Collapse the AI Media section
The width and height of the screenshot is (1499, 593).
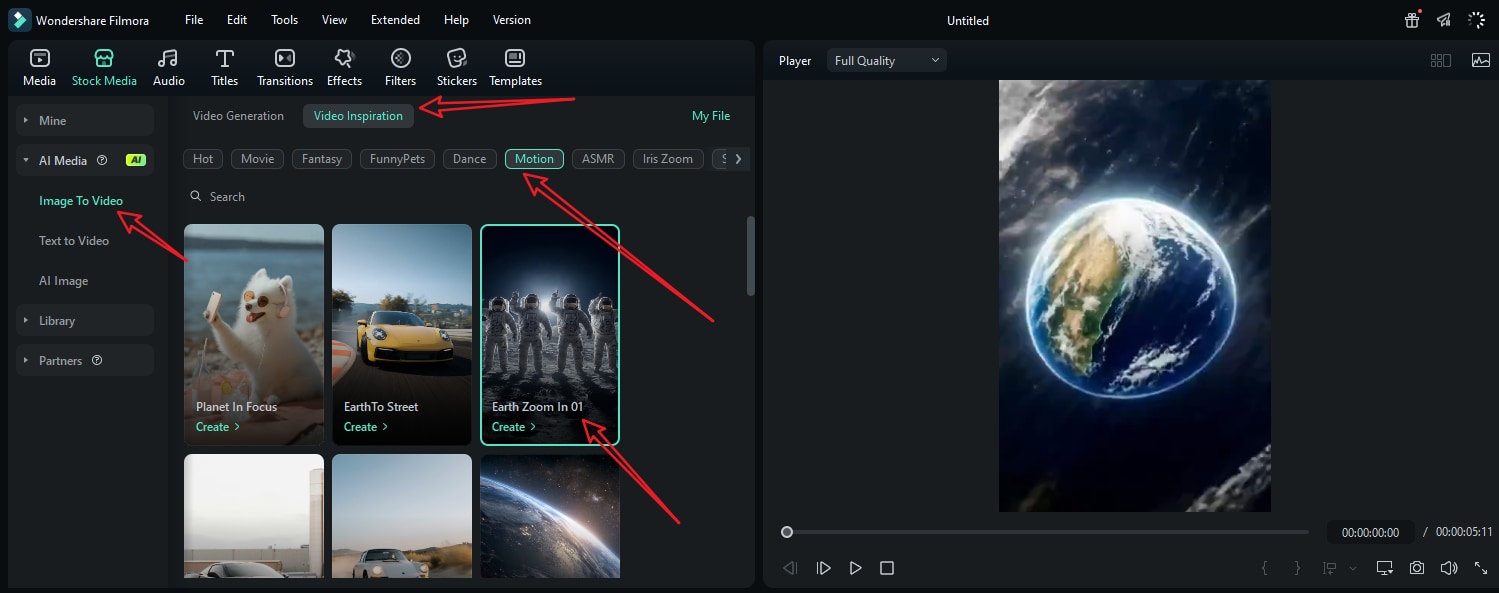coord(26,160)
